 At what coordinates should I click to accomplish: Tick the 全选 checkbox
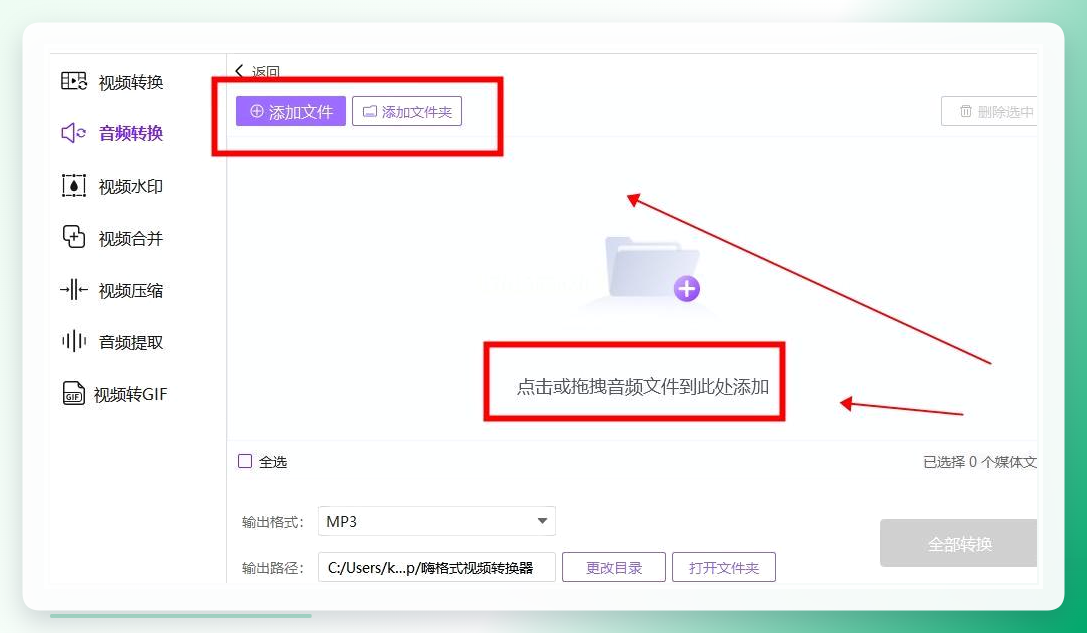tap(245, 461)
